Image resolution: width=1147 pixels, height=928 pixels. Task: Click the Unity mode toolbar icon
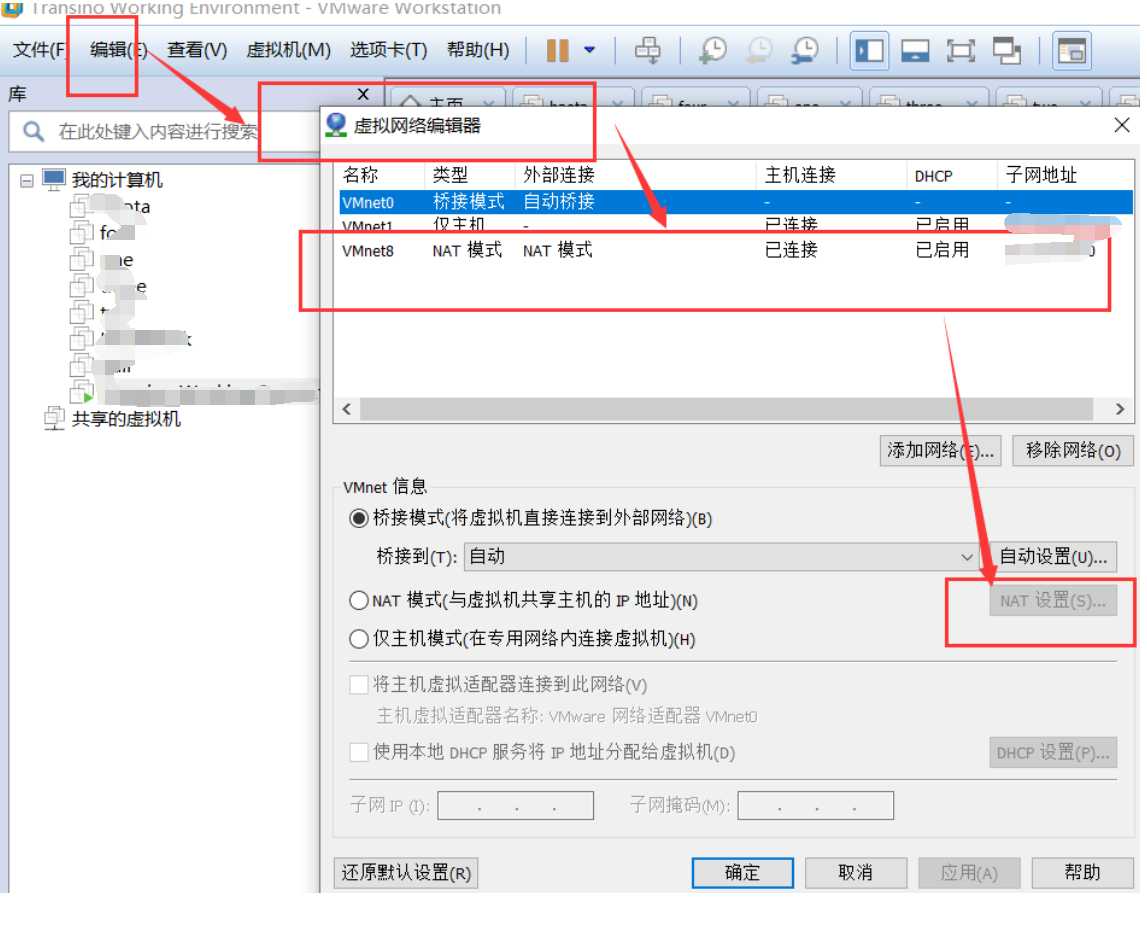pyautogui.click(x=1007, y=50)
